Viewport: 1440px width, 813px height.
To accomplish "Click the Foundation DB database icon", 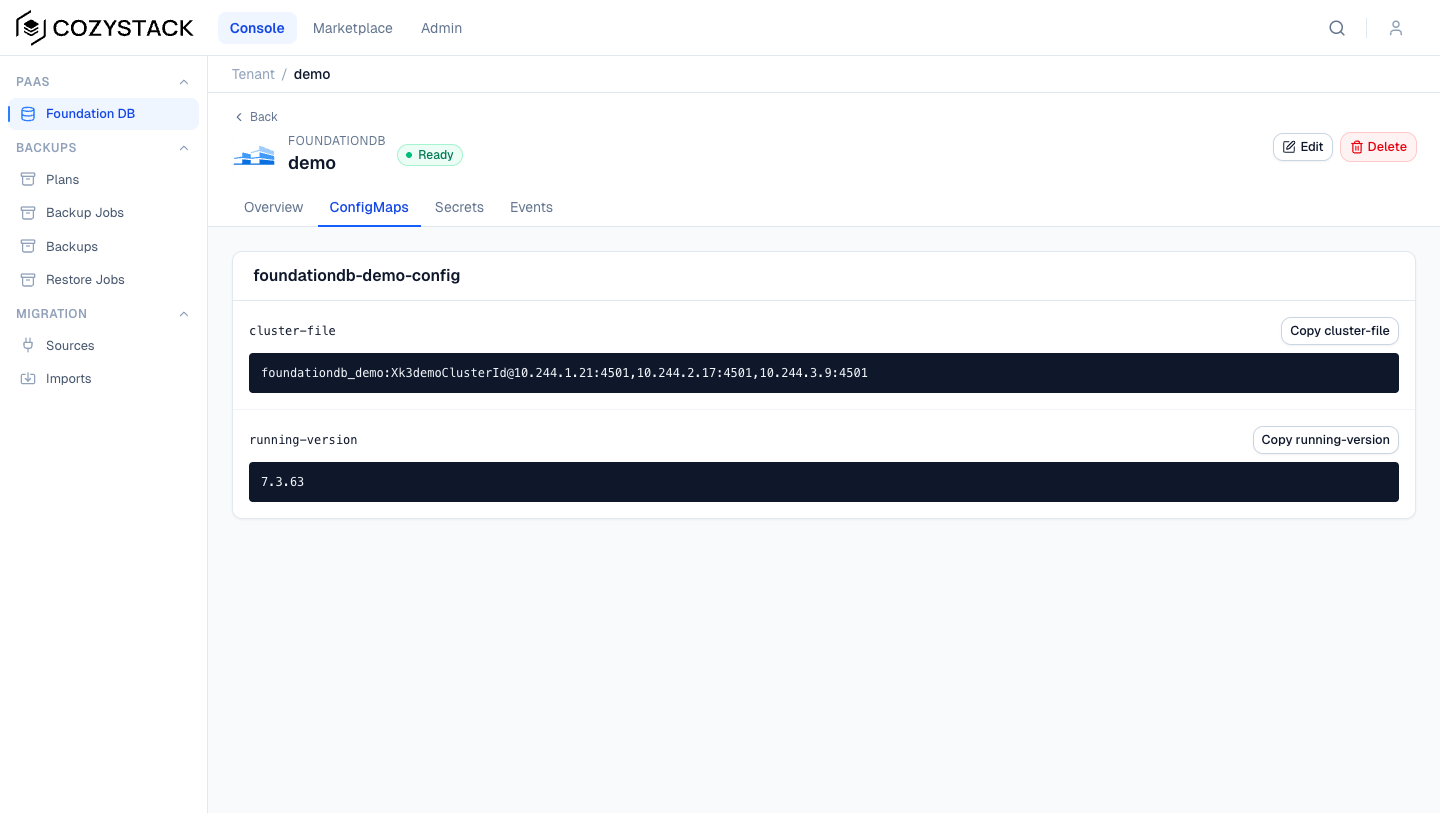I will click(x=28, y=114).
